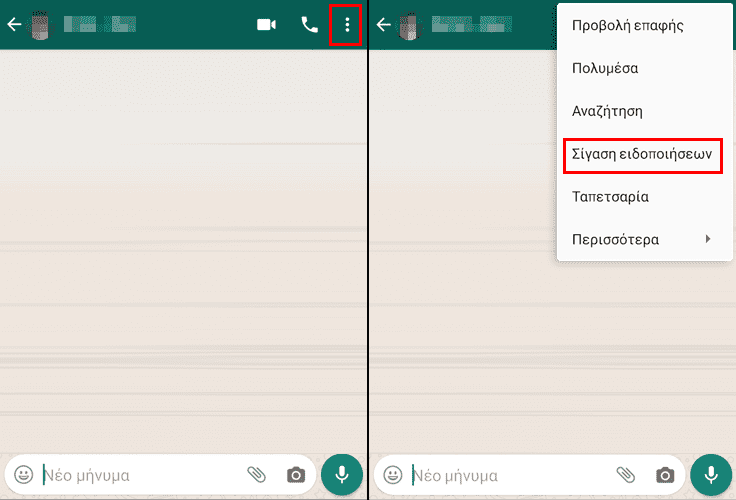The width and height of the screenshot is (736, 500).
Task: Tap microphone button in left chat
Action: (x=342, y=475)
